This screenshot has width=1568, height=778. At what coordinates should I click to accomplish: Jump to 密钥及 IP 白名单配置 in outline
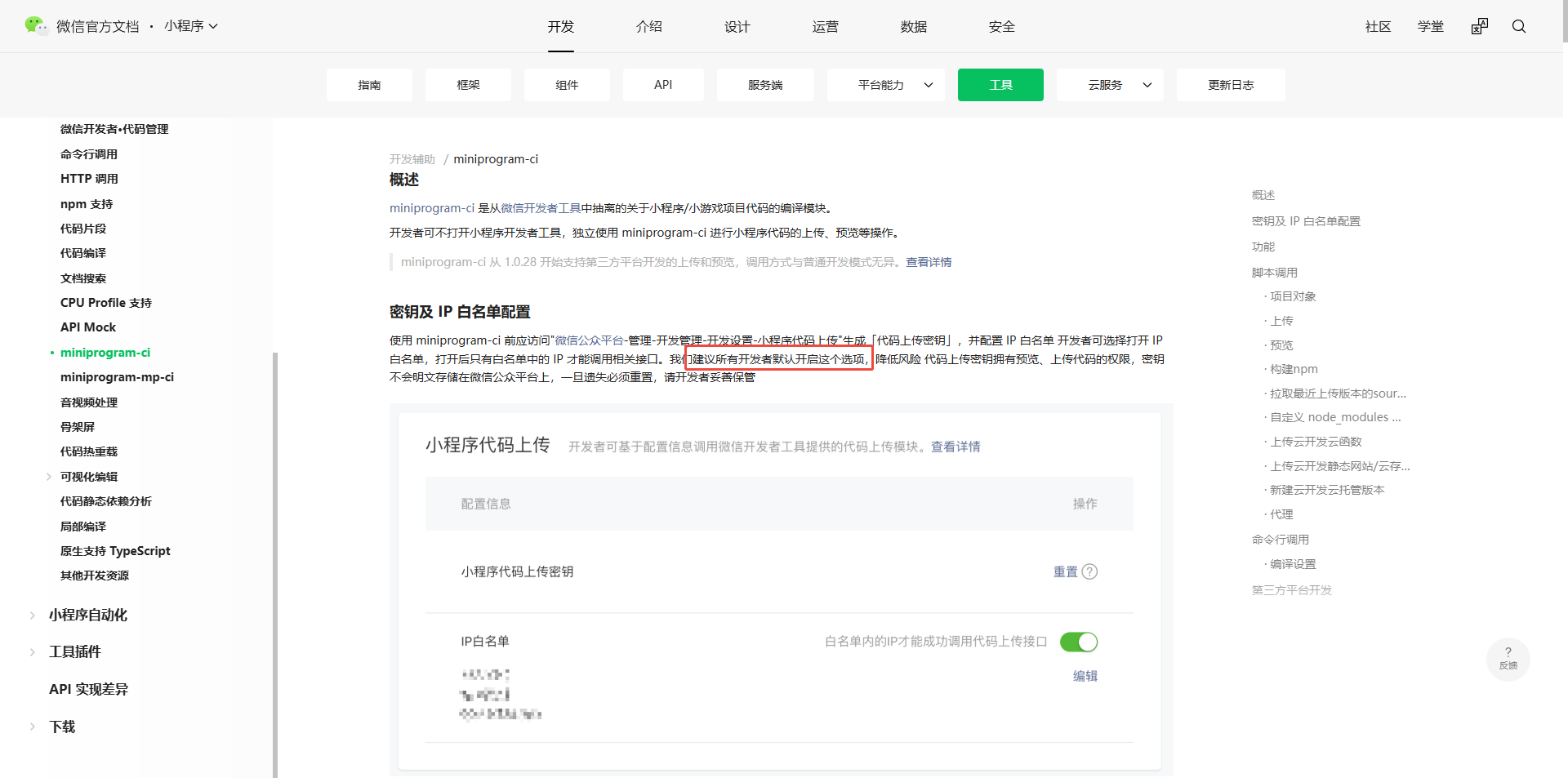point(1306,221)
